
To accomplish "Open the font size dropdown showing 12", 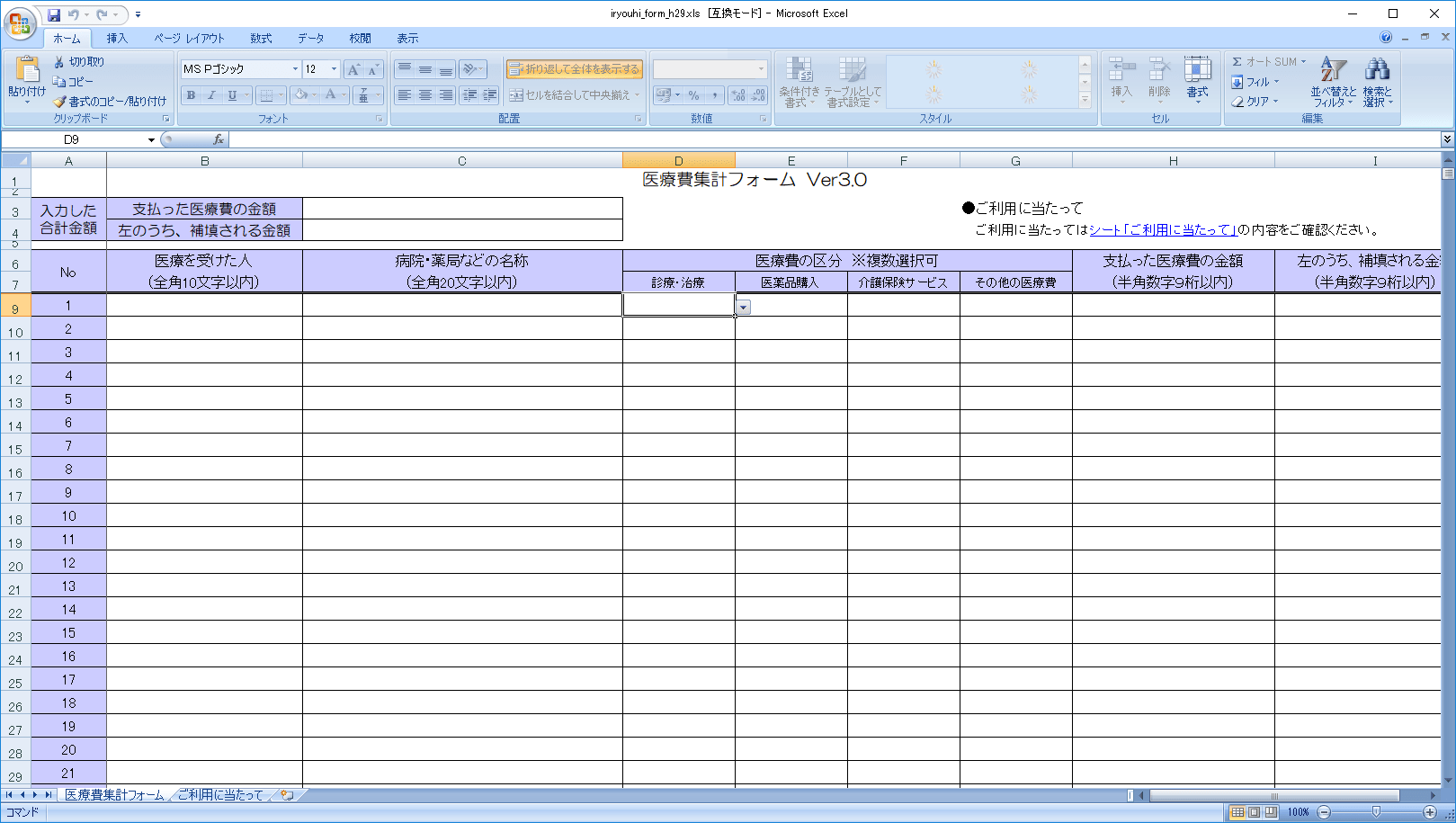I will (334, 69).
